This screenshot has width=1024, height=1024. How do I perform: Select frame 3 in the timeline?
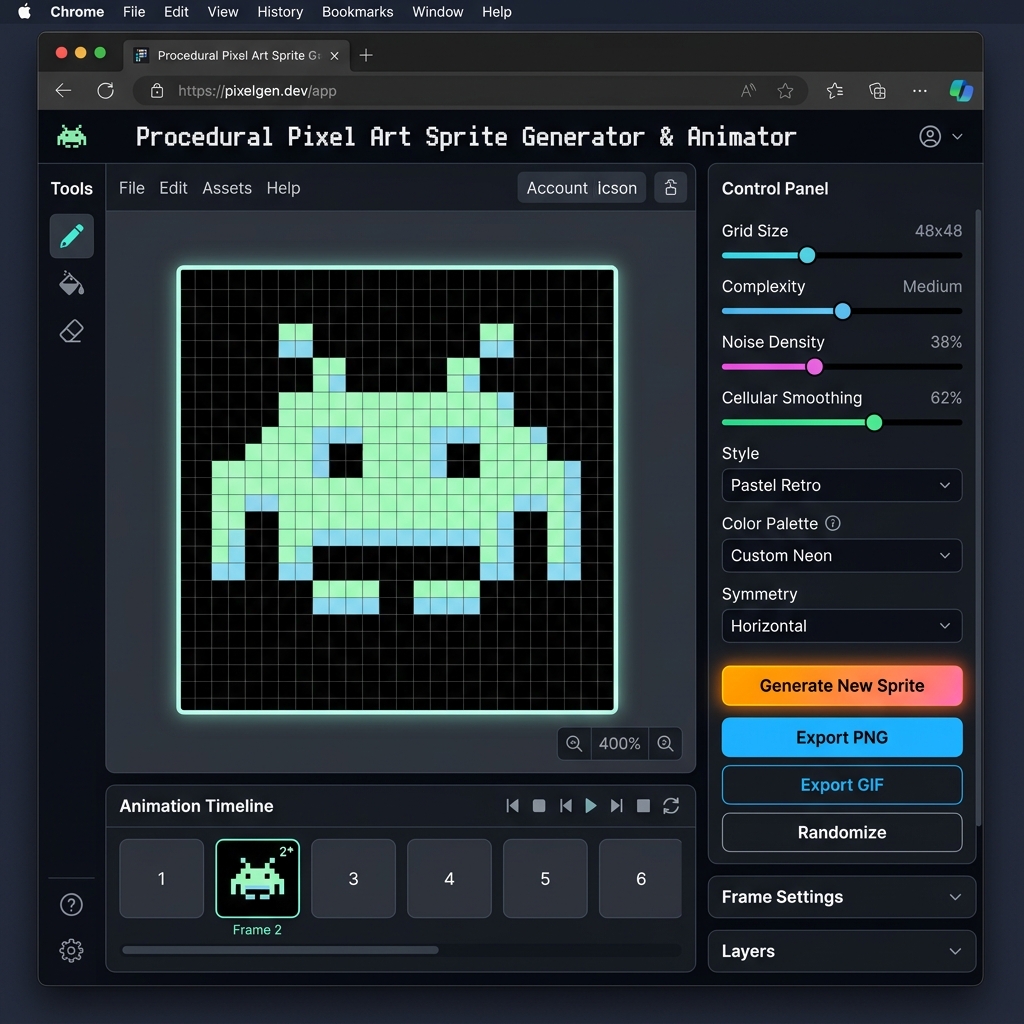tap(353, 878)
